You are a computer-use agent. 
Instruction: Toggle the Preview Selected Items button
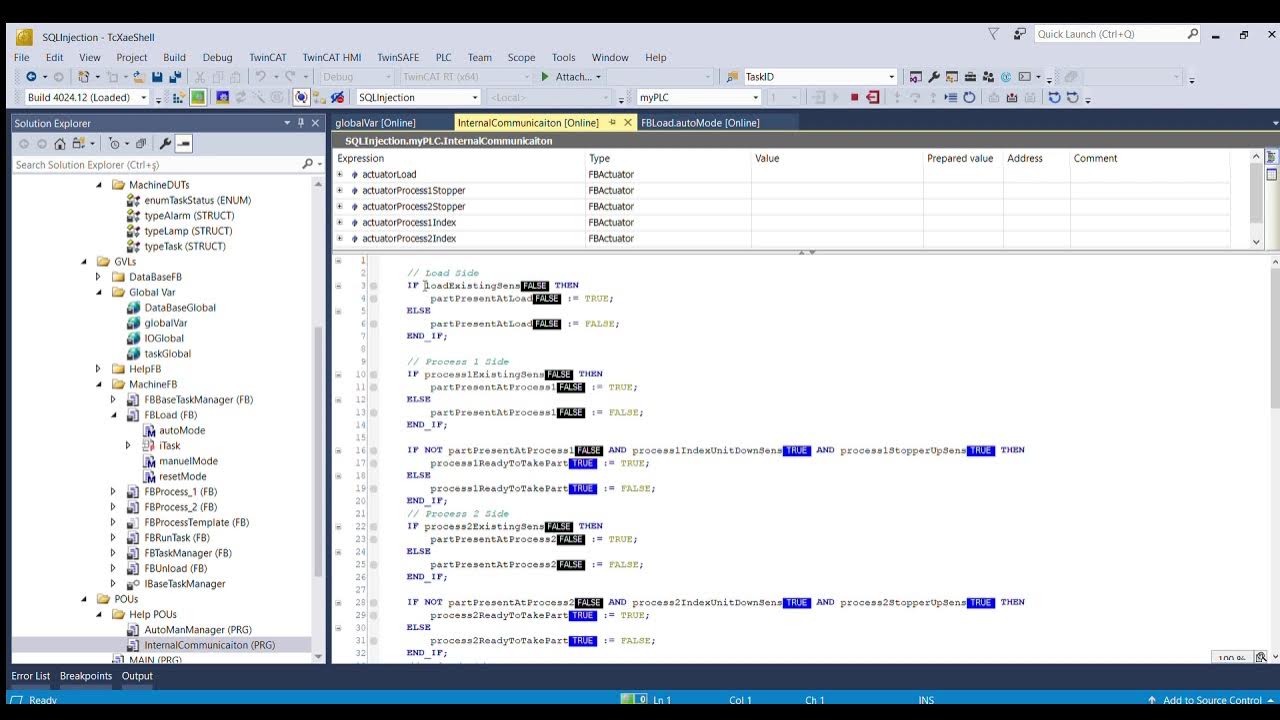[184, 143]
